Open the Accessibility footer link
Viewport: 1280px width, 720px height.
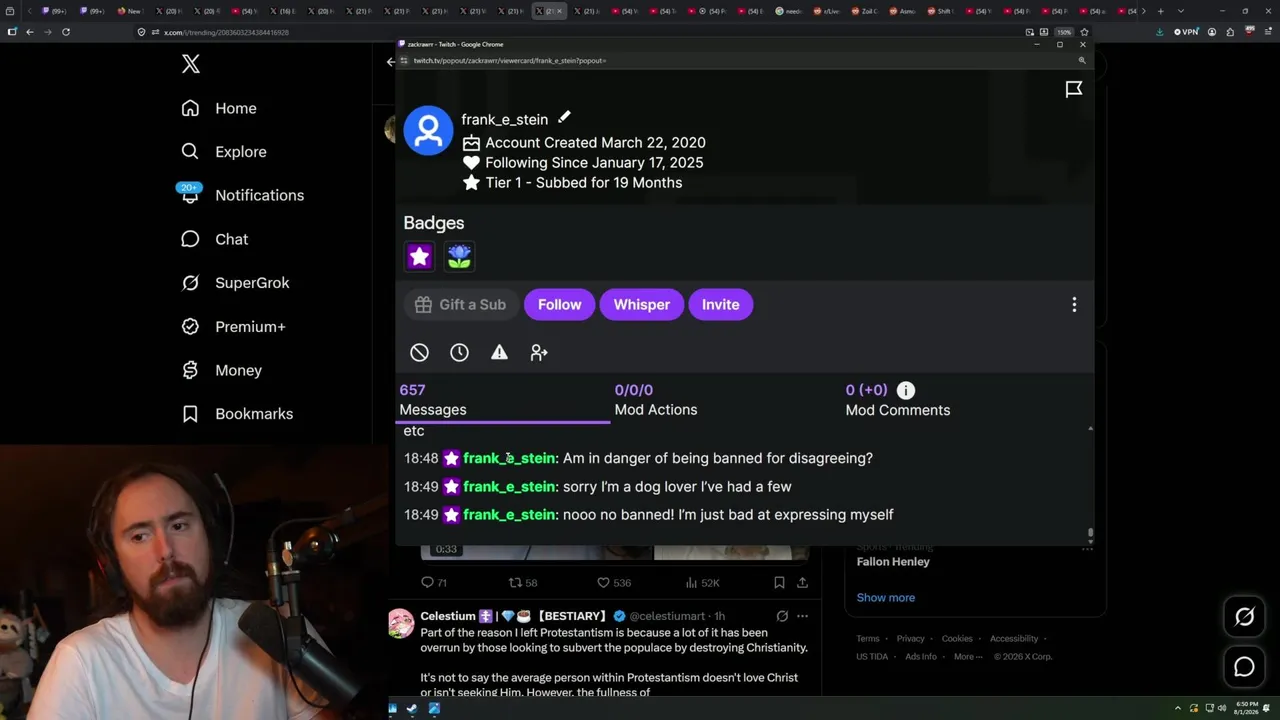[1014, 639]
